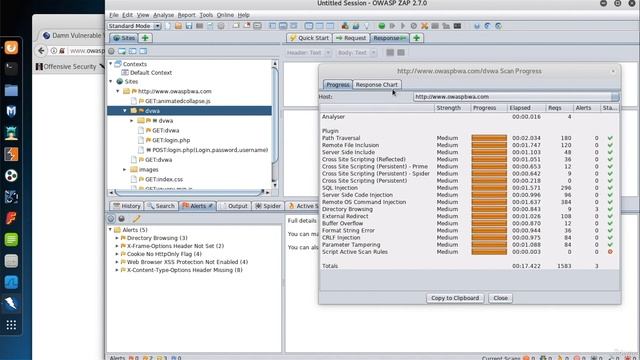Click the Options gear-cross icon in toolbar
The width and height of the screenshot is (640, 360).
pyautogui.click(x=424, y=26)
